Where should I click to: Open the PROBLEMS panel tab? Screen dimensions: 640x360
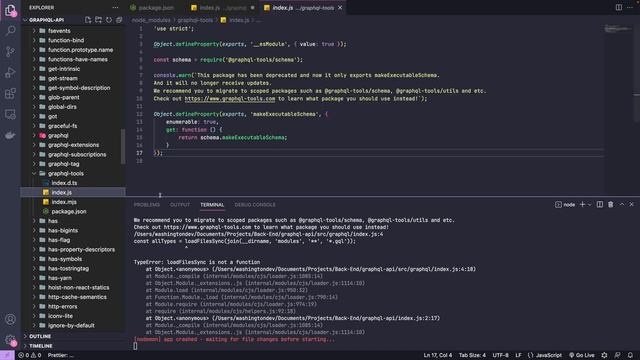147,204
